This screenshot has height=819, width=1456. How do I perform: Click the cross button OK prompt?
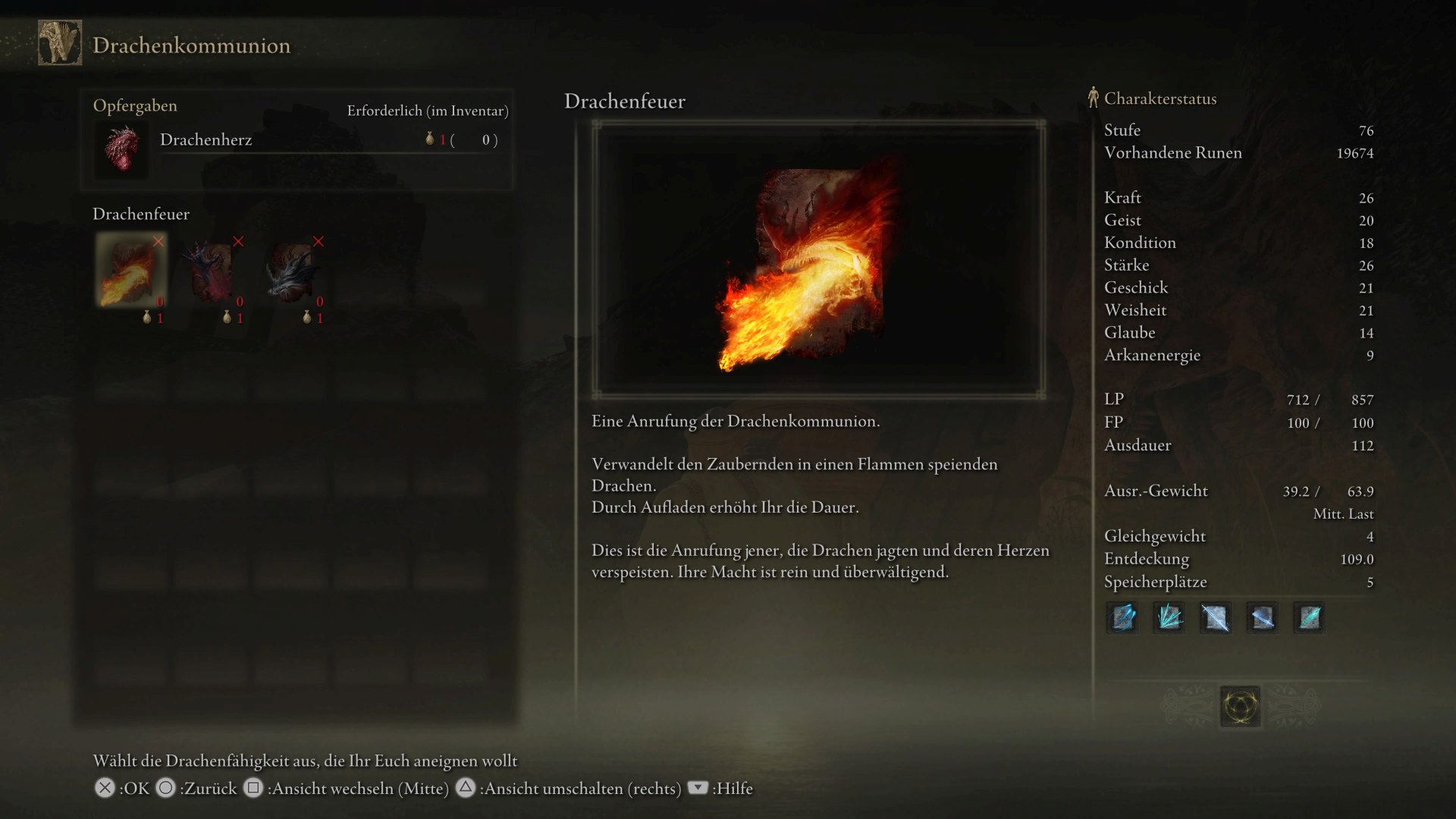click(x=122, y=789)
